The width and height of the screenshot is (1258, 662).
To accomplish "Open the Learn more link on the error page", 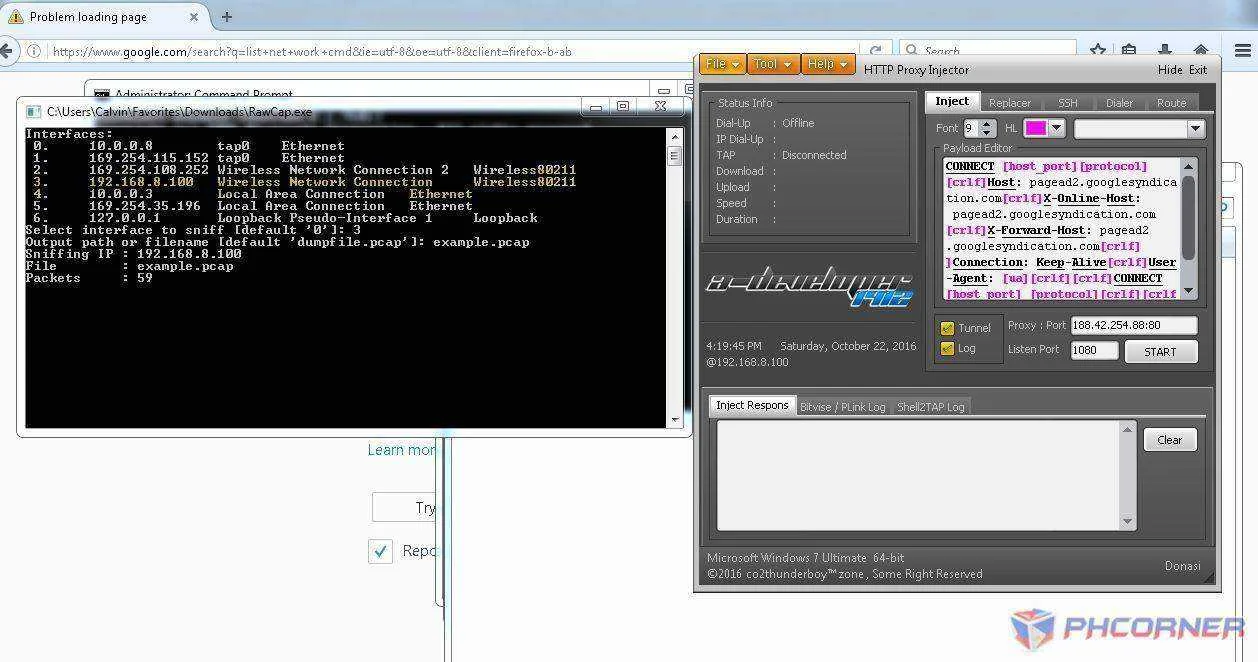I will click(x=401, y=450).
